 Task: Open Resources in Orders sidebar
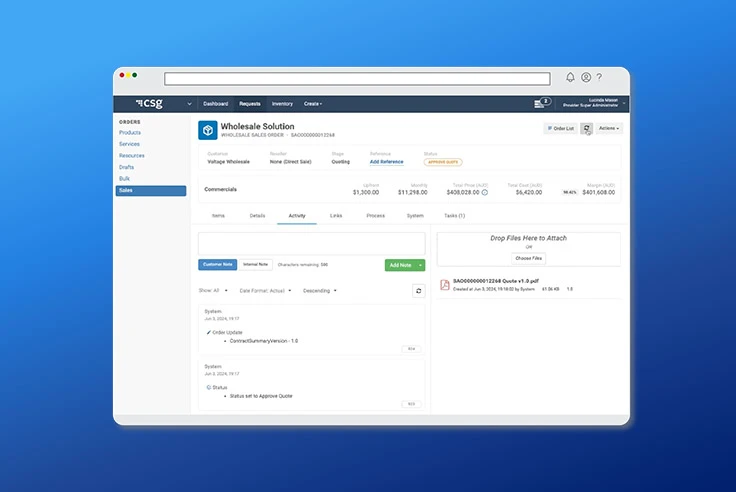[131, 155]
